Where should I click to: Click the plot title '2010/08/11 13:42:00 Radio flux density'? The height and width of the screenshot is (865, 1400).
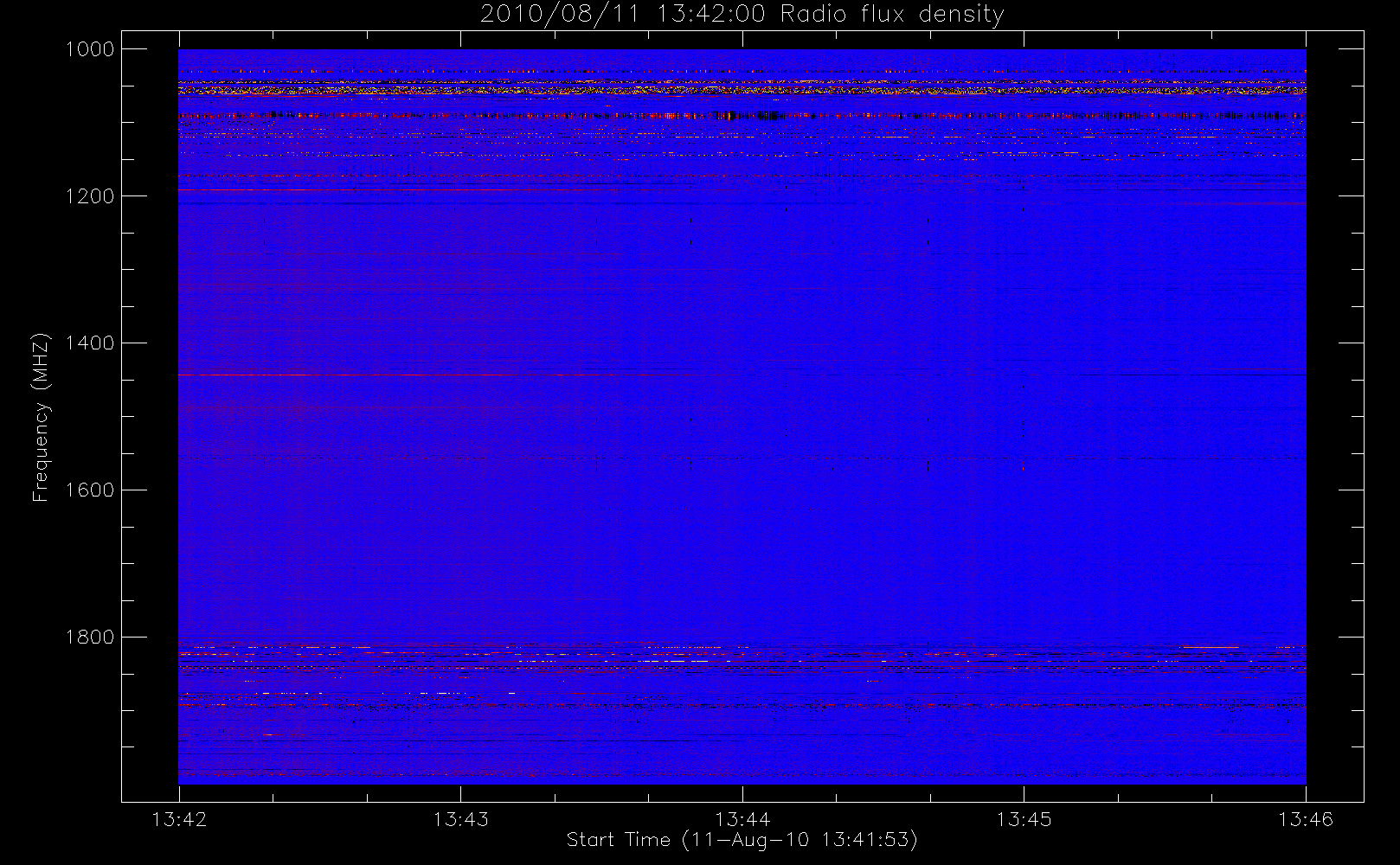[x=742, y=15]
